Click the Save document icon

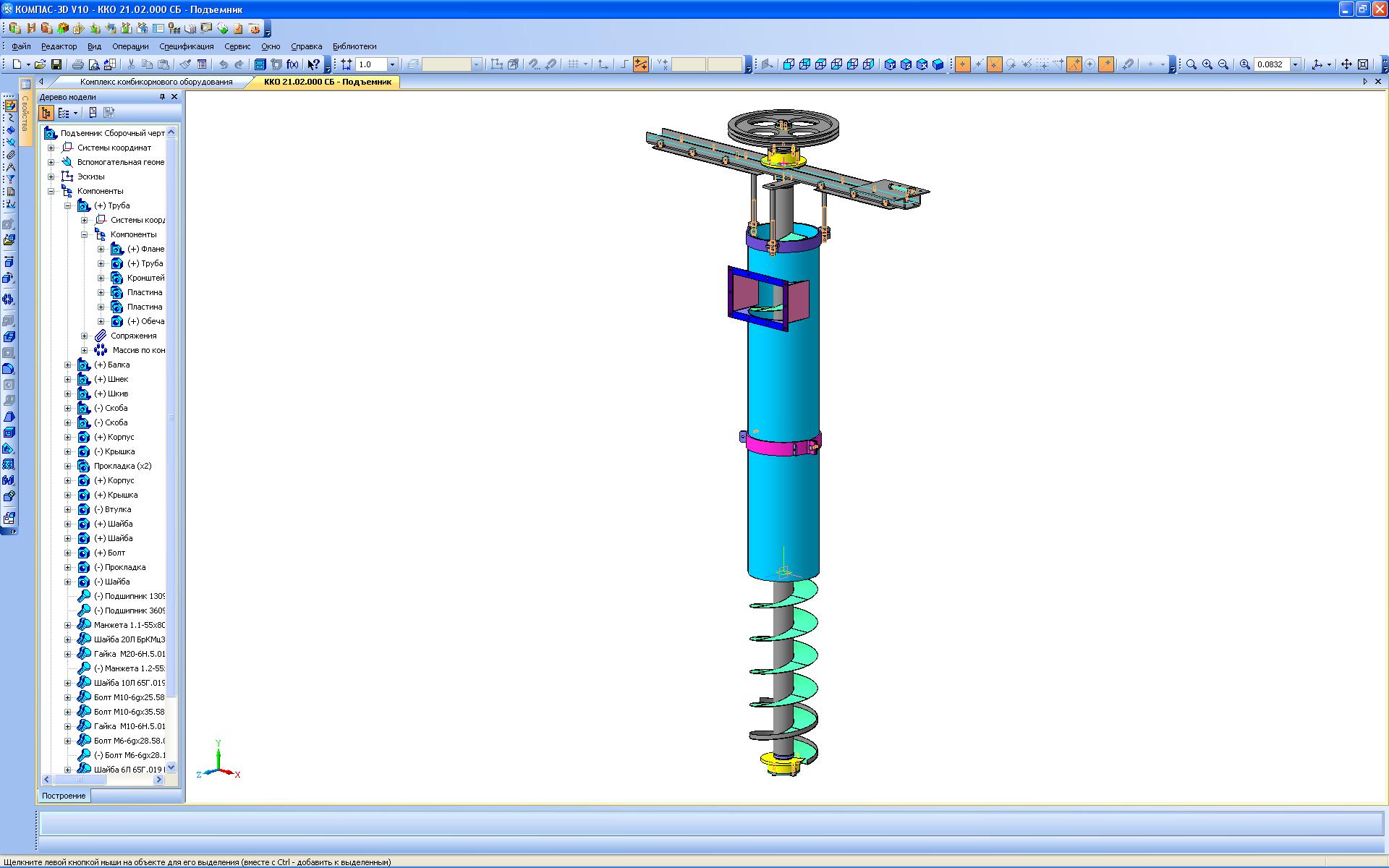[x=56, y=64]
